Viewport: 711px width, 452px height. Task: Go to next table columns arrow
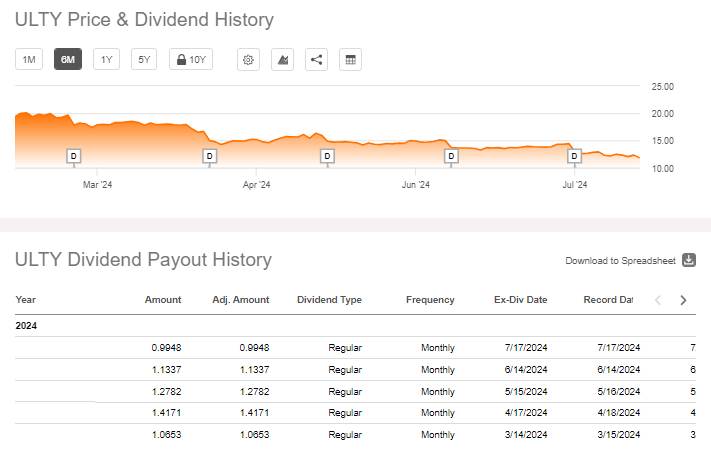(683, 300)
